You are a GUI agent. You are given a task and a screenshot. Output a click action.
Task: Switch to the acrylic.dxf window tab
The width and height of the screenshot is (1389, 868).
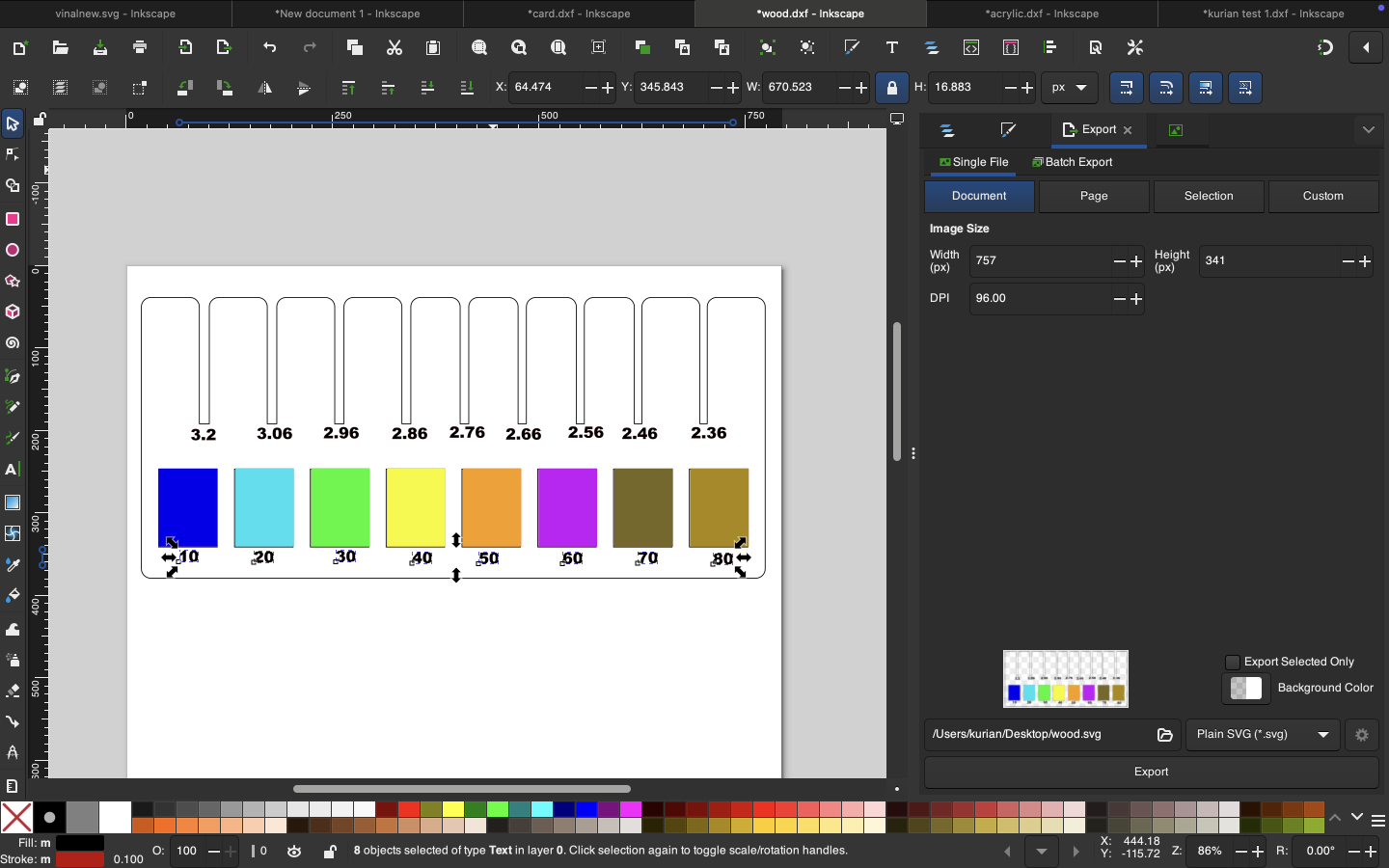[x=1043, y=14]
